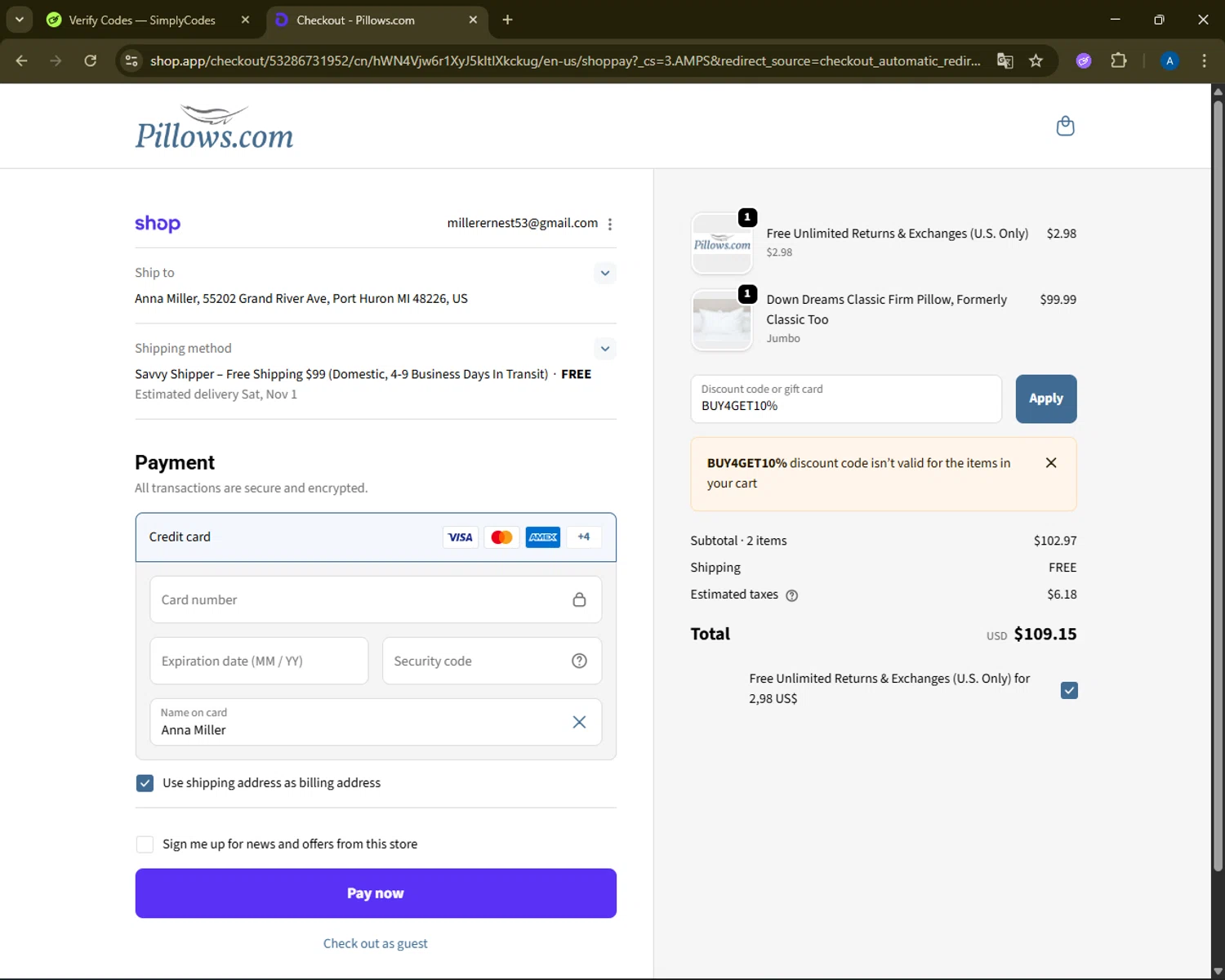
Task: Click the Check out as guest link
Action: point(376,944)
